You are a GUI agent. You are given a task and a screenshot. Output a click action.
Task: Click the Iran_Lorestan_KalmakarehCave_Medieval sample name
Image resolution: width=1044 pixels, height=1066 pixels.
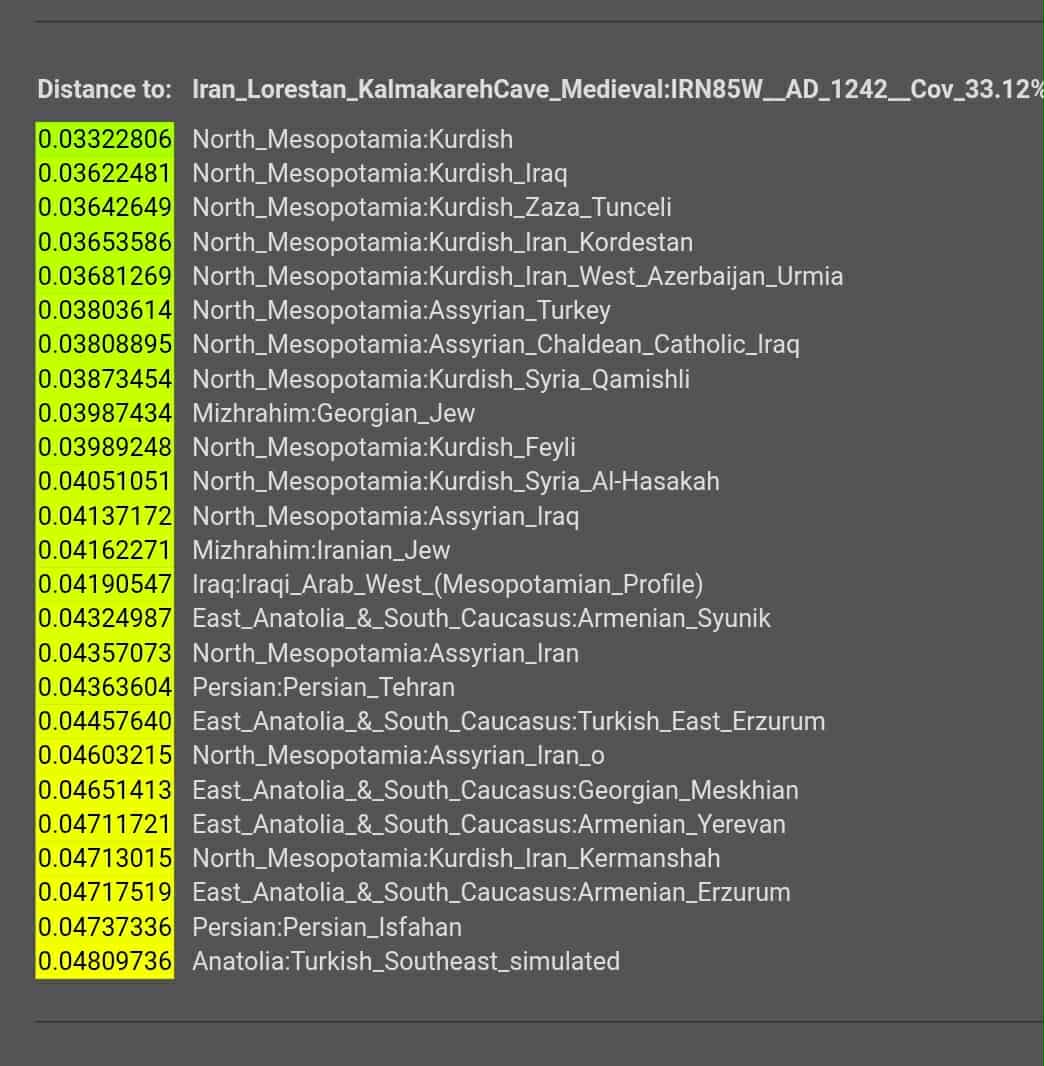pos(618,90)
